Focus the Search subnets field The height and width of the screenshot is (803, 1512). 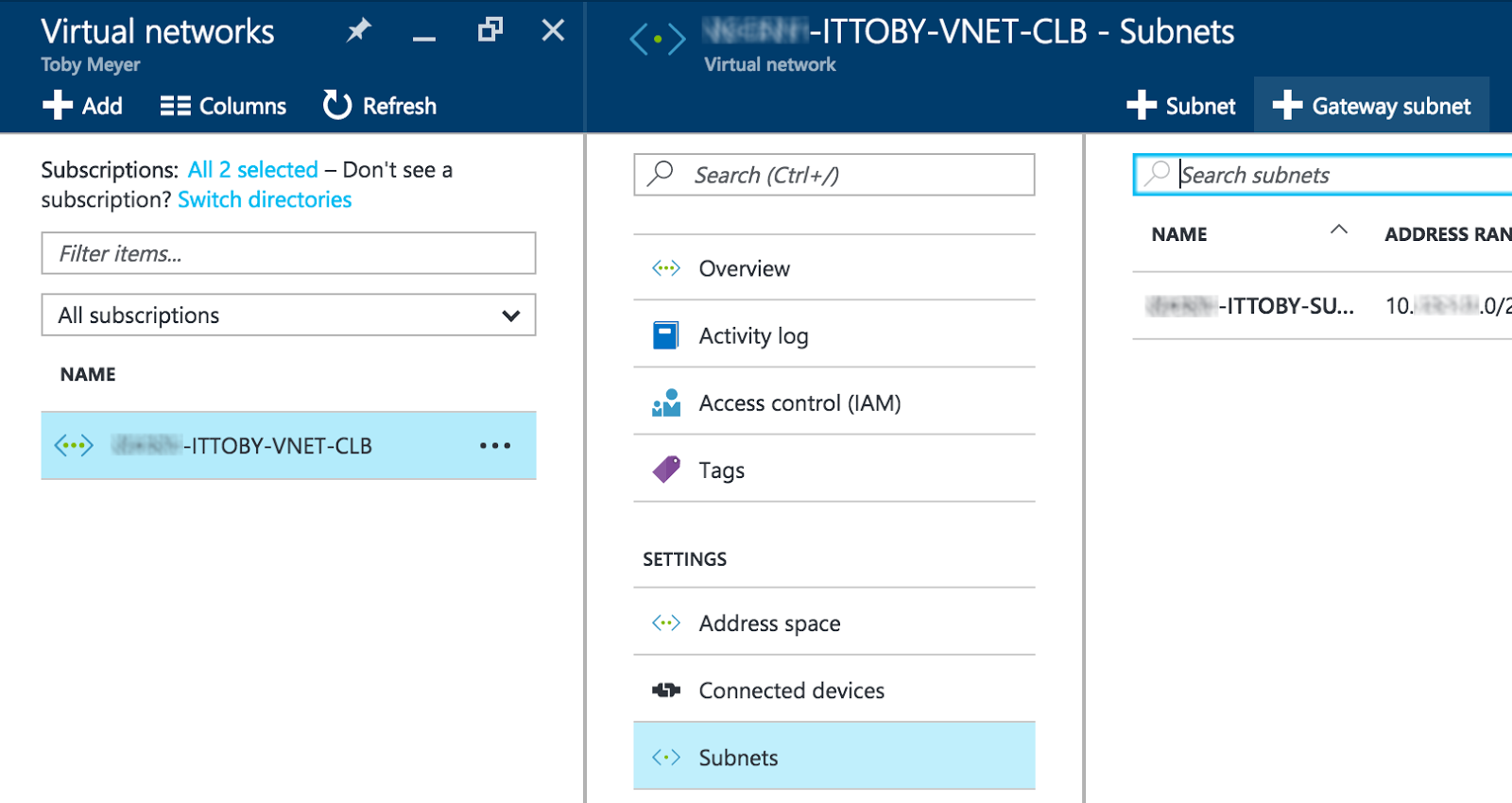(1323, 175)
